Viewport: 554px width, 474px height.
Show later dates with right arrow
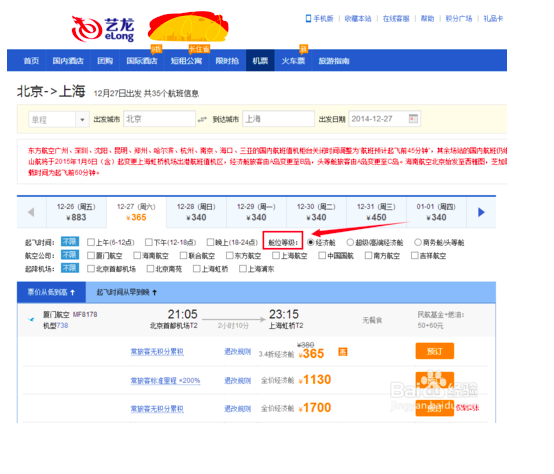pyautogui.click(x=481, y=212)
